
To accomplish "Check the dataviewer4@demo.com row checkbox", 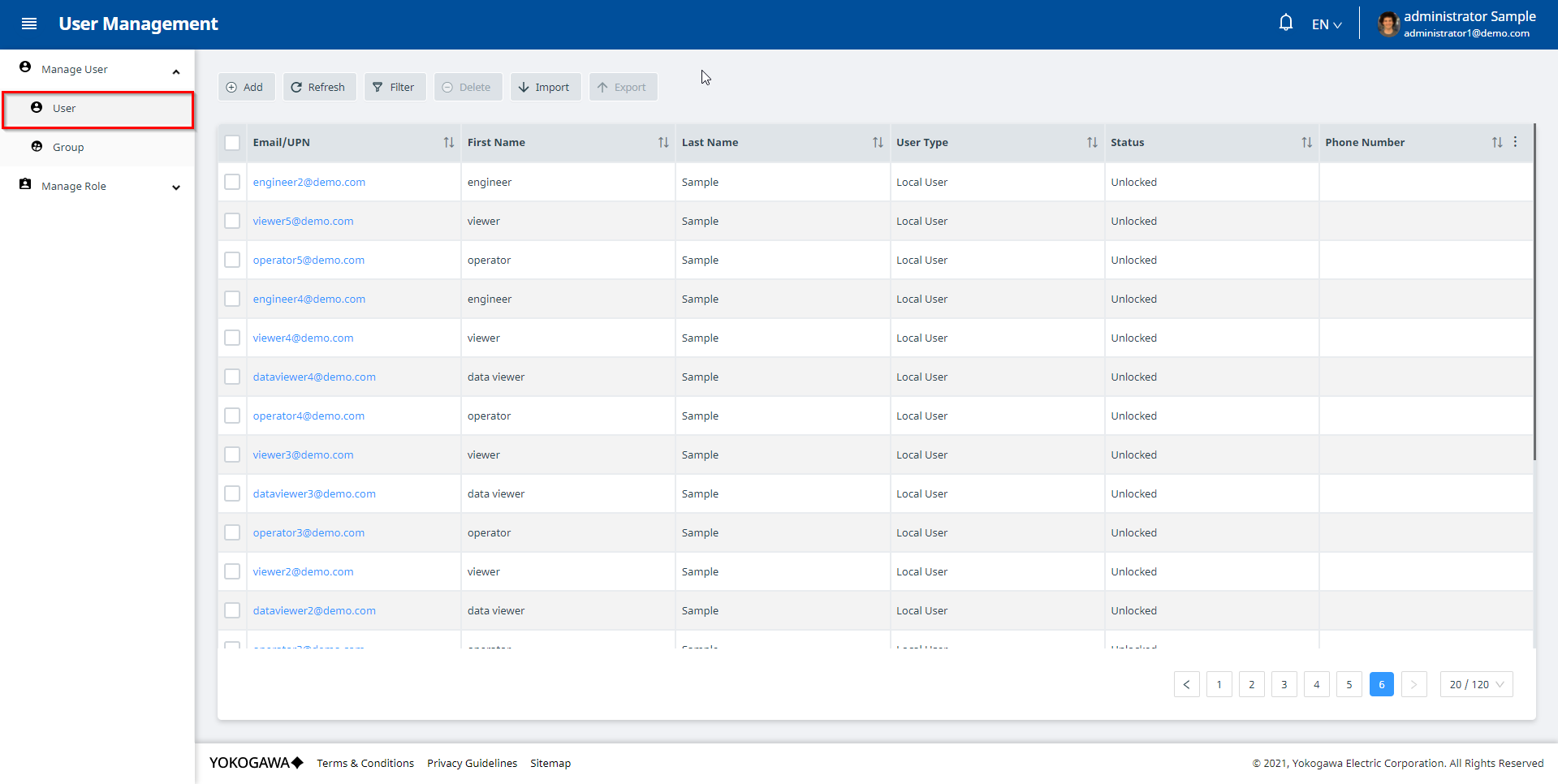I will click(x=232, y=377).
